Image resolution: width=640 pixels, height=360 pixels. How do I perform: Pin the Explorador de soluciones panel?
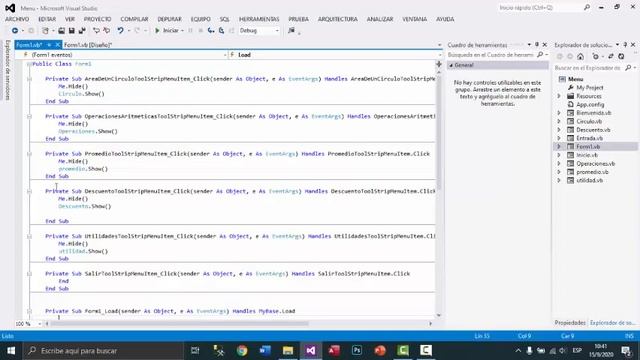625,44
